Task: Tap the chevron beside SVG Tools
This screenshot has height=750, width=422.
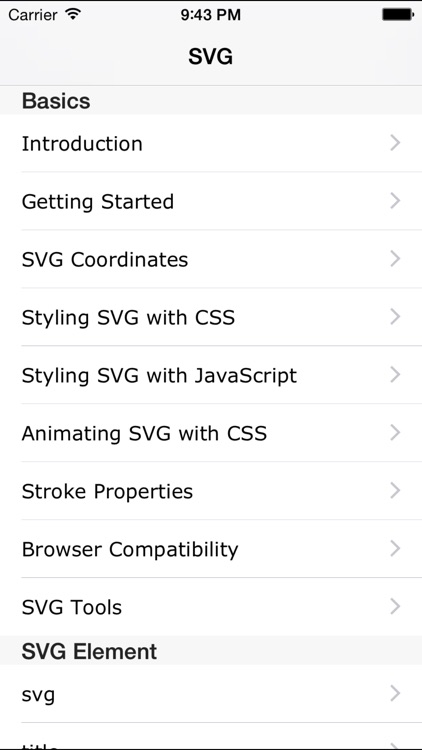Action: [x=395, y=606]
